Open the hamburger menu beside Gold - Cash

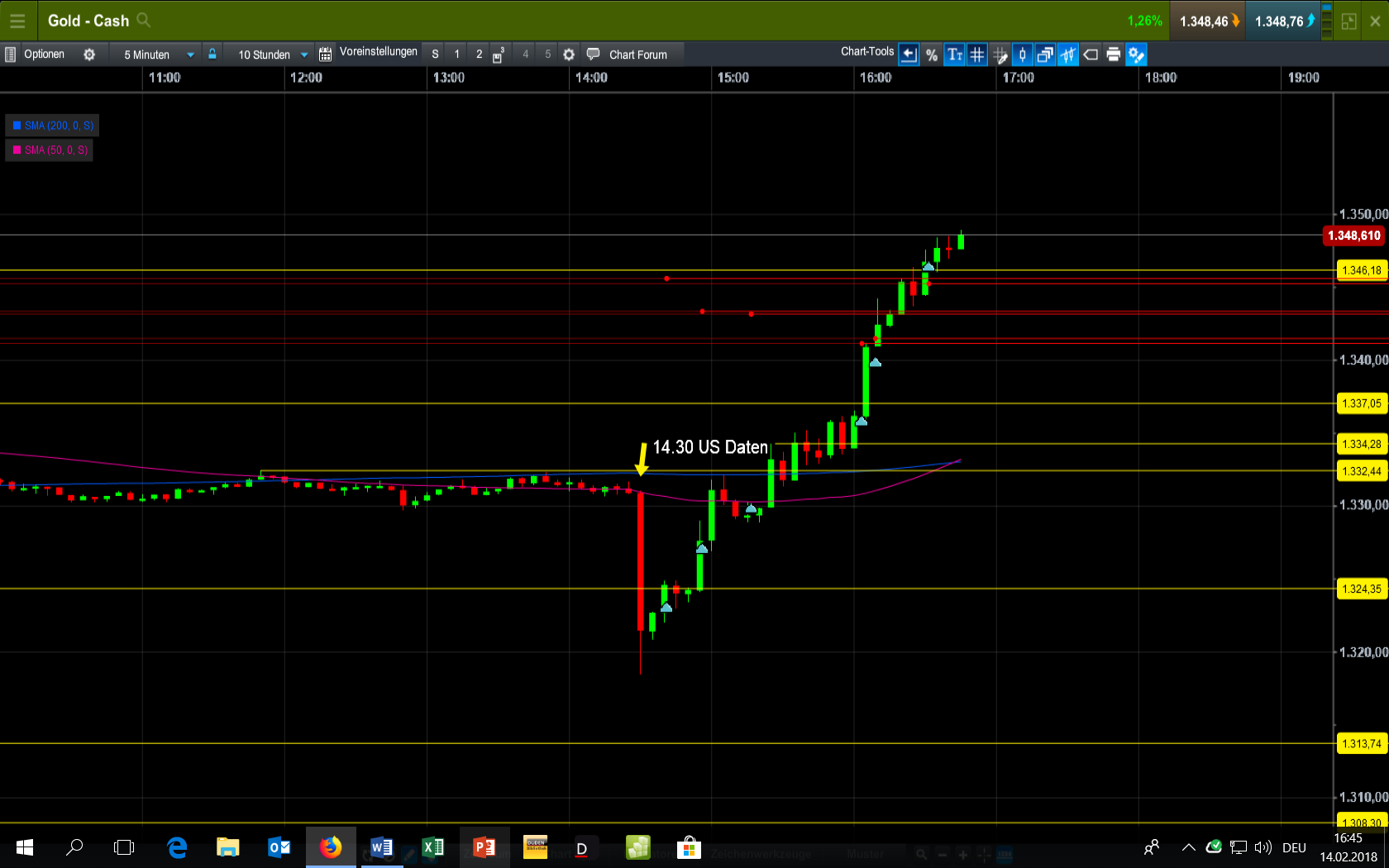pos(17,21)
